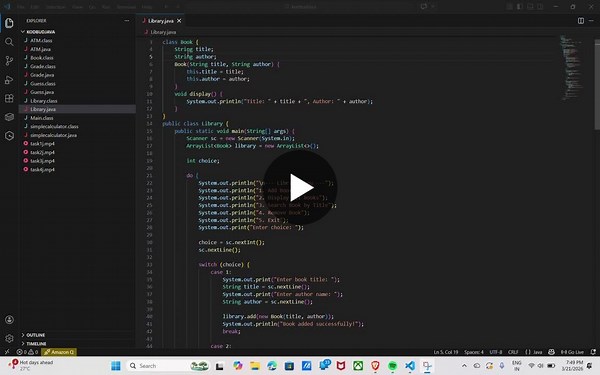Open Library.class in the explorer
Image resolution: width=600 pixels, height=375 pixels.
44,101
